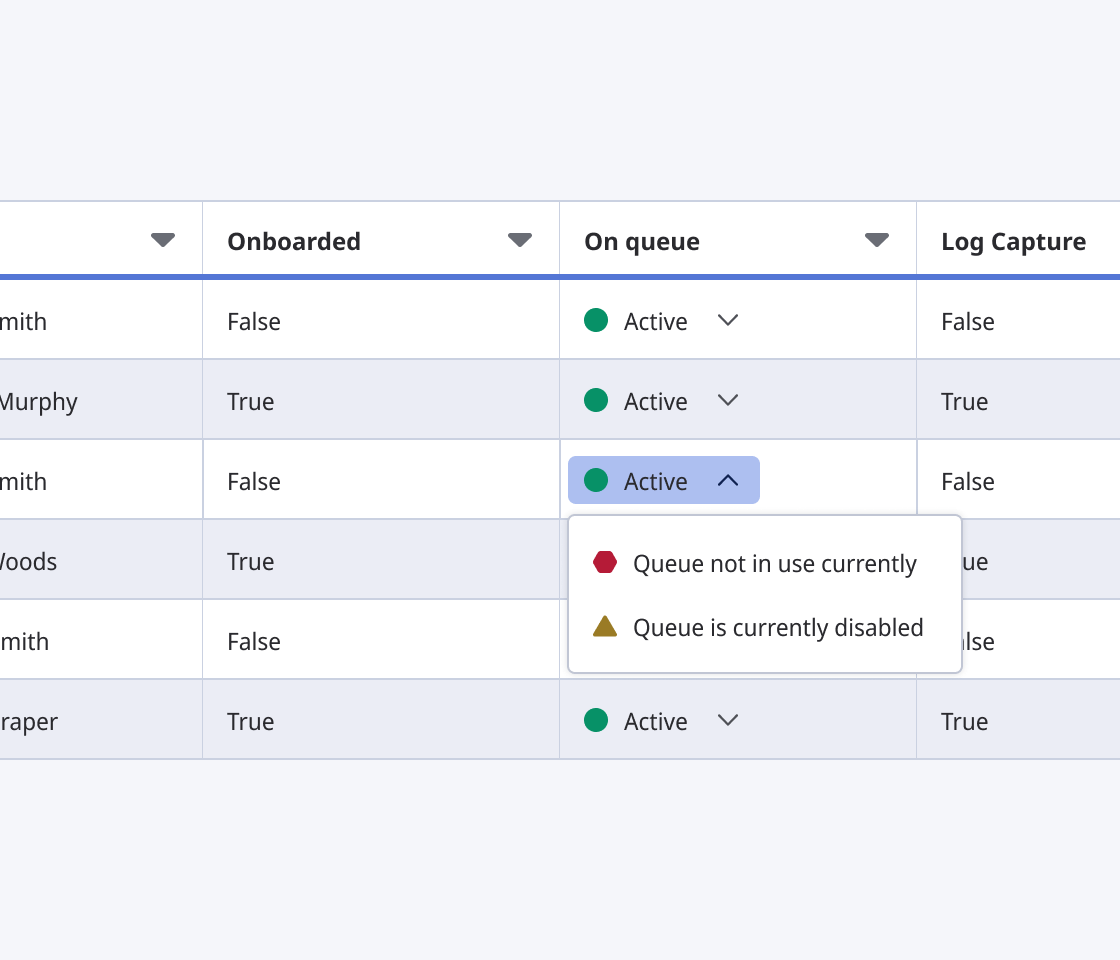
Task: Open the Onboarded column filter arrow
Action: point(519,240)
